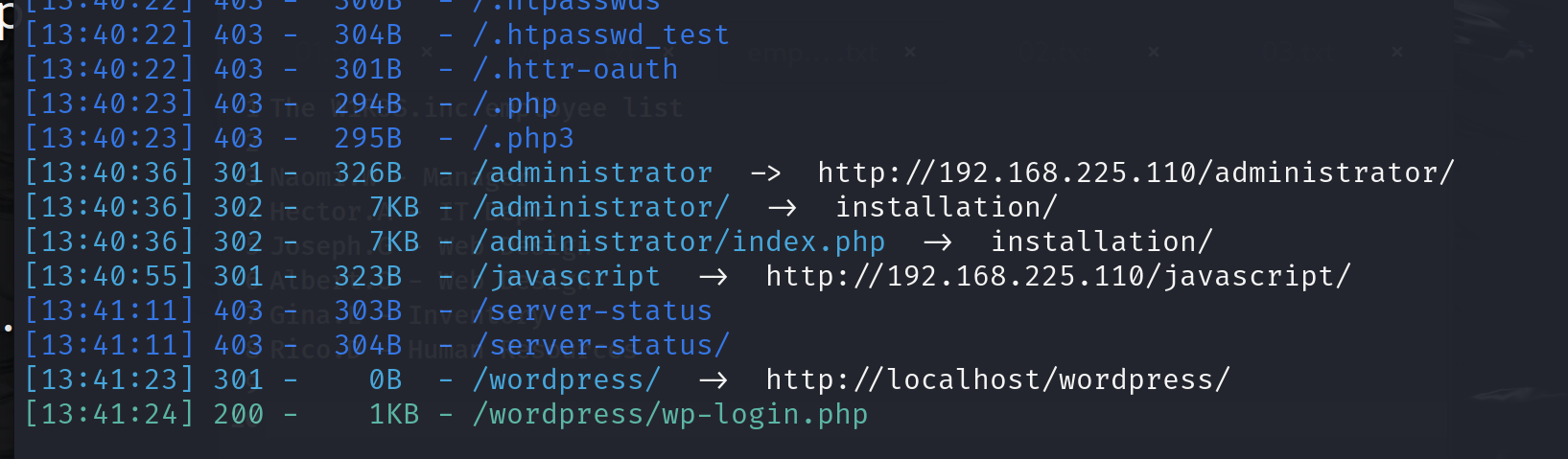Close the faint 02.txt background tab
This screenshot has width=1568, height=459.
(1154, 52)
